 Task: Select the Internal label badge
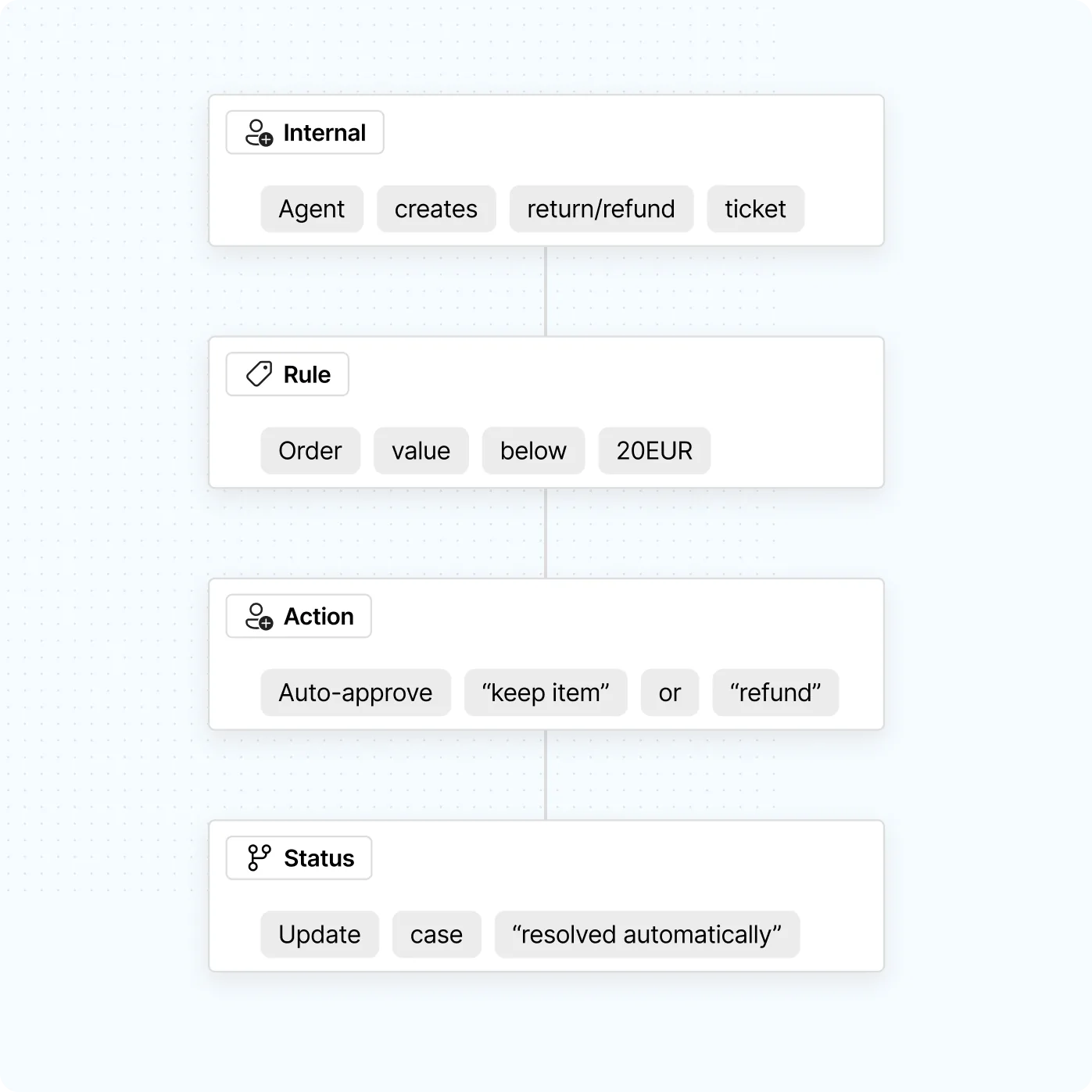point(305,133)
